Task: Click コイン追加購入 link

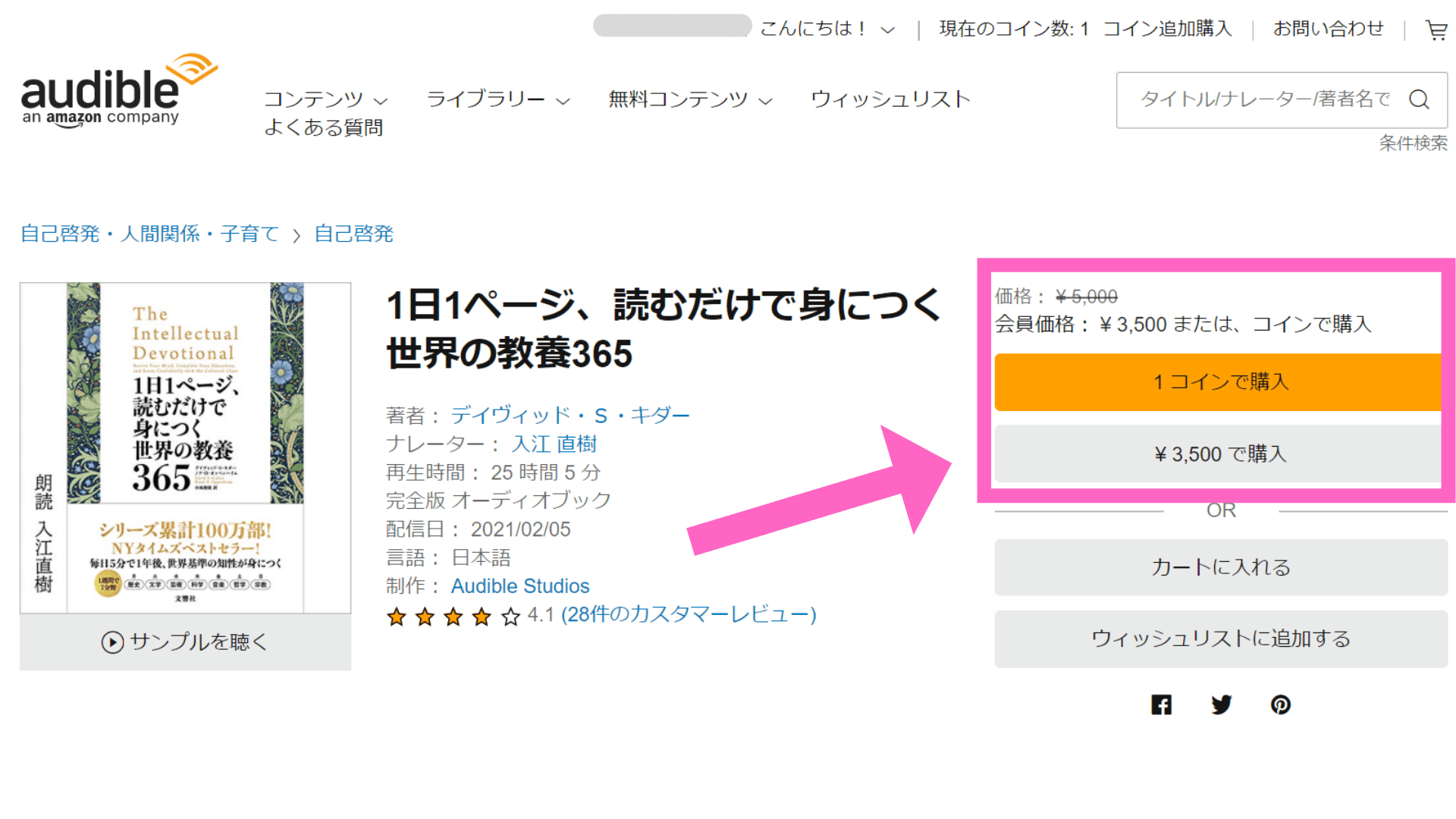Action: [1167, 29]
